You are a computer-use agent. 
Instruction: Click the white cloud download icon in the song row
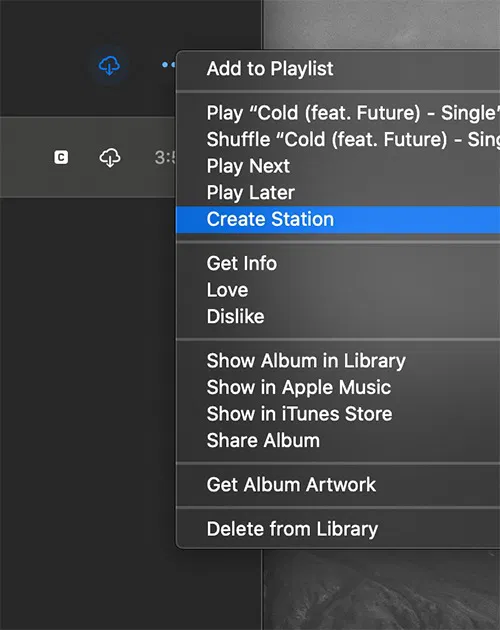110,158
